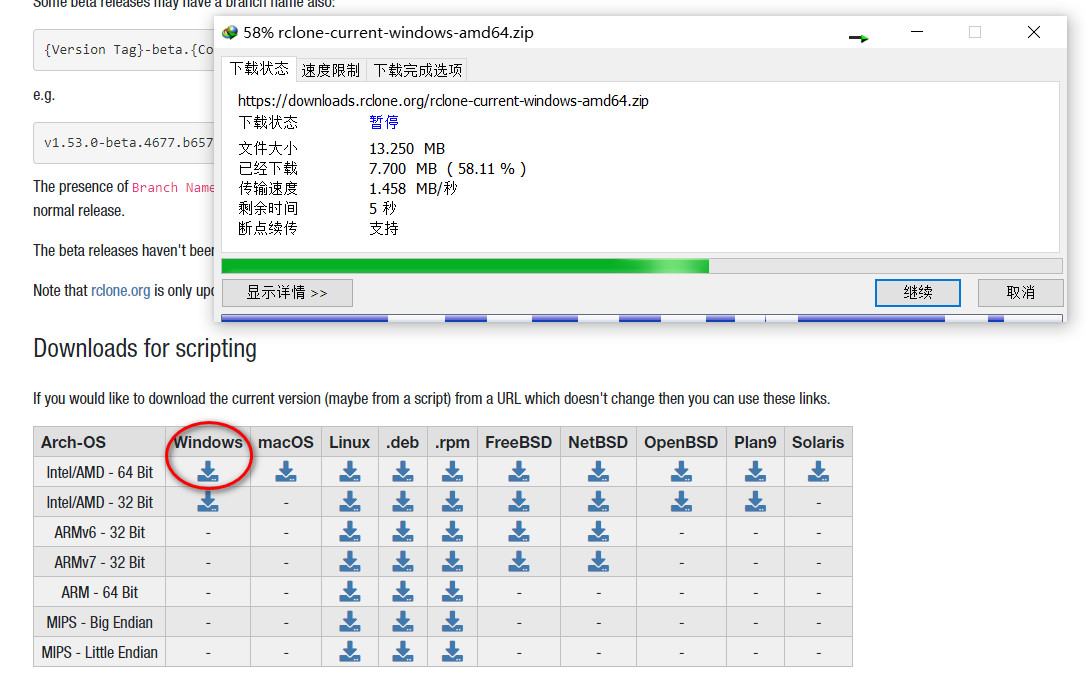Click the 1.458 MB/秒 transfer speed value
The image size is (1092, 690).
[413, 188]
